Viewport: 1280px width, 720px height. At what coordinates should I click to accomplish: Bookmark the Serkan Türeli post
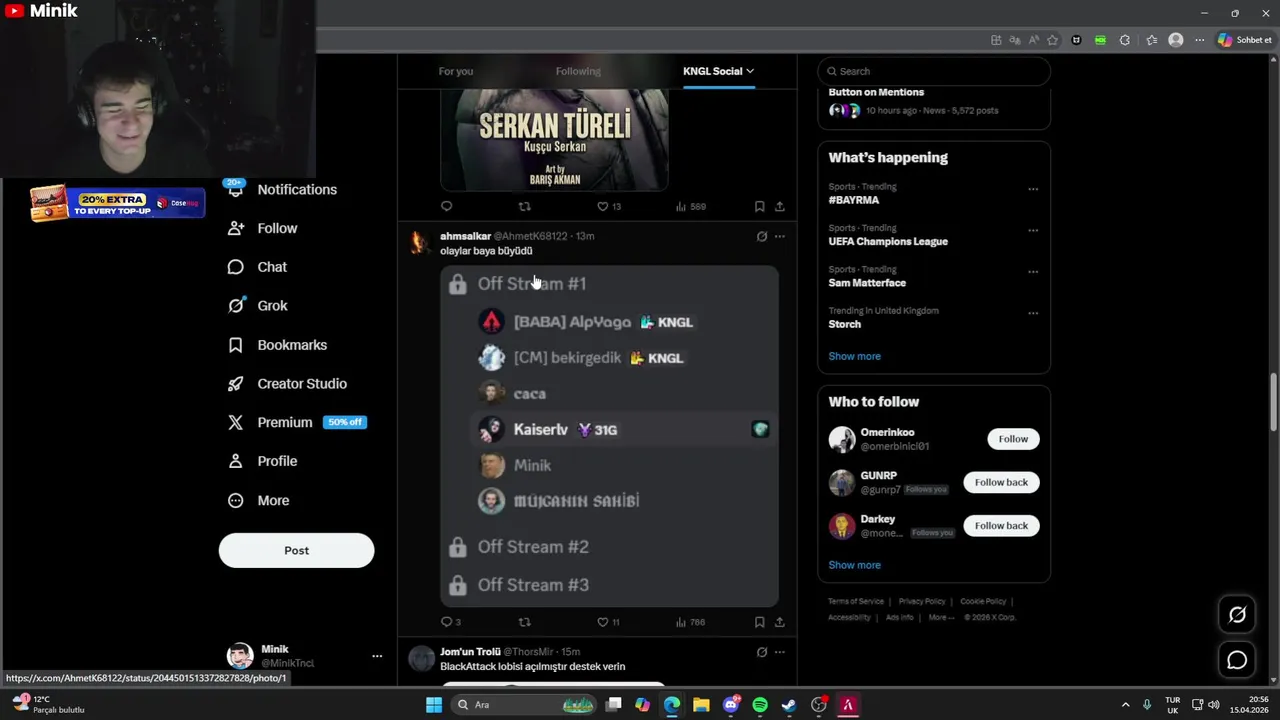point(759,206)
